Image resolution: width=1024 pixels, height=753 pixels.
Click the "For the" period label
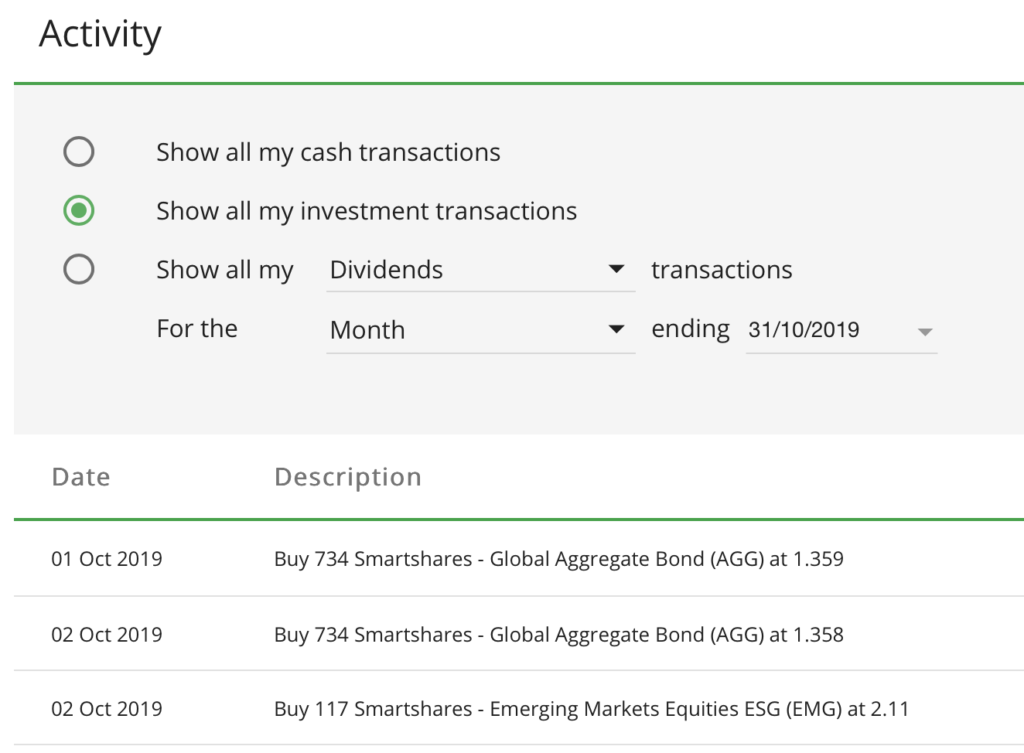coord(197,329)
